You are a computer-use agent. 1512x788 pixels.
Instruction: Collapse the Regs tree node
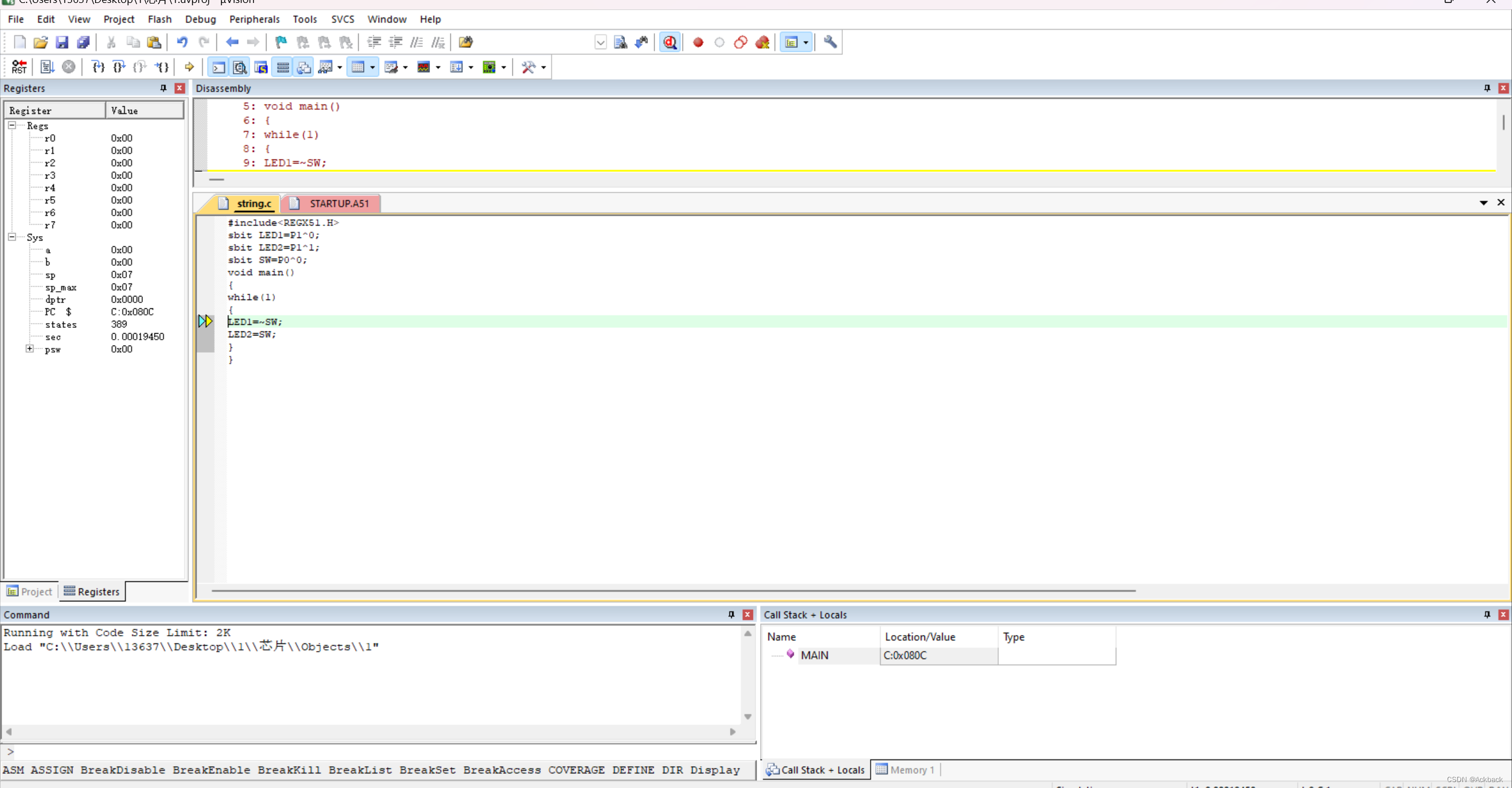pos(12,125)
